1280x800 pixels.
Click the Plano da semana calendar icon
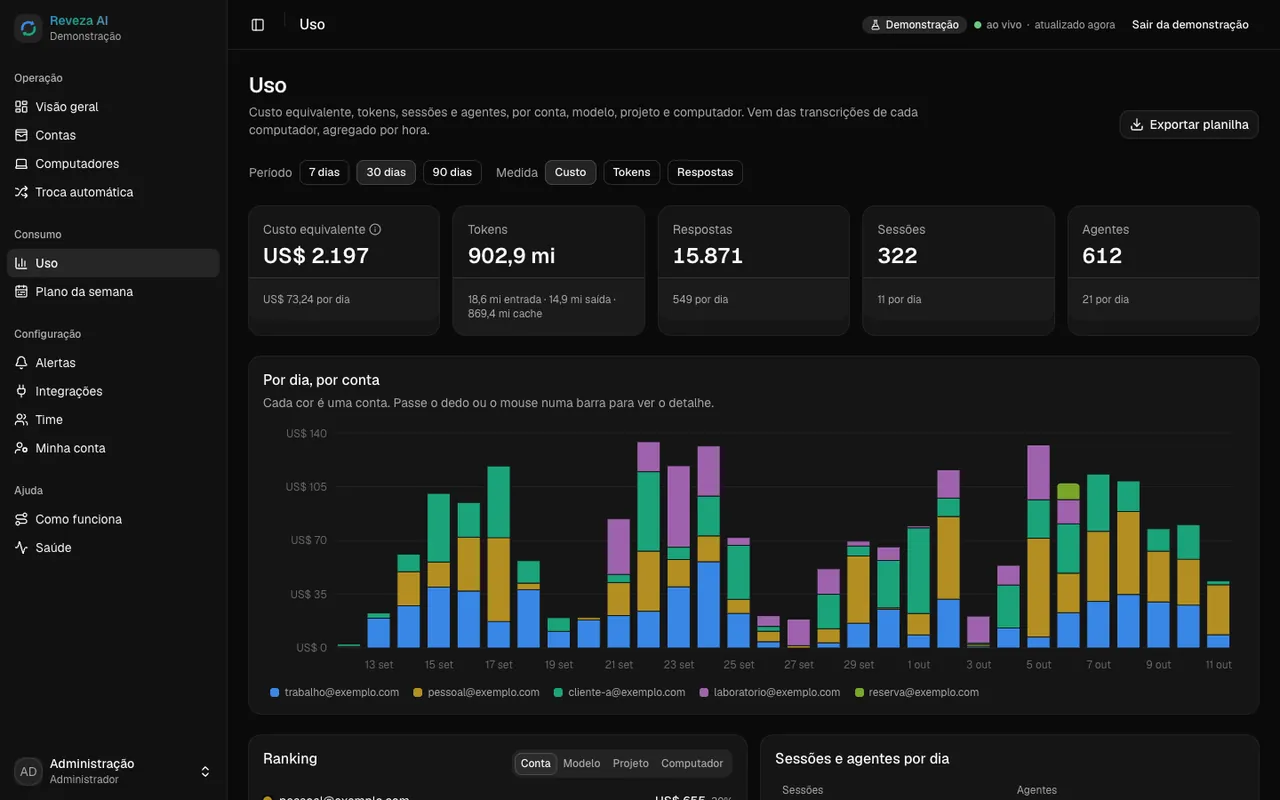click(x=21, y=291)
